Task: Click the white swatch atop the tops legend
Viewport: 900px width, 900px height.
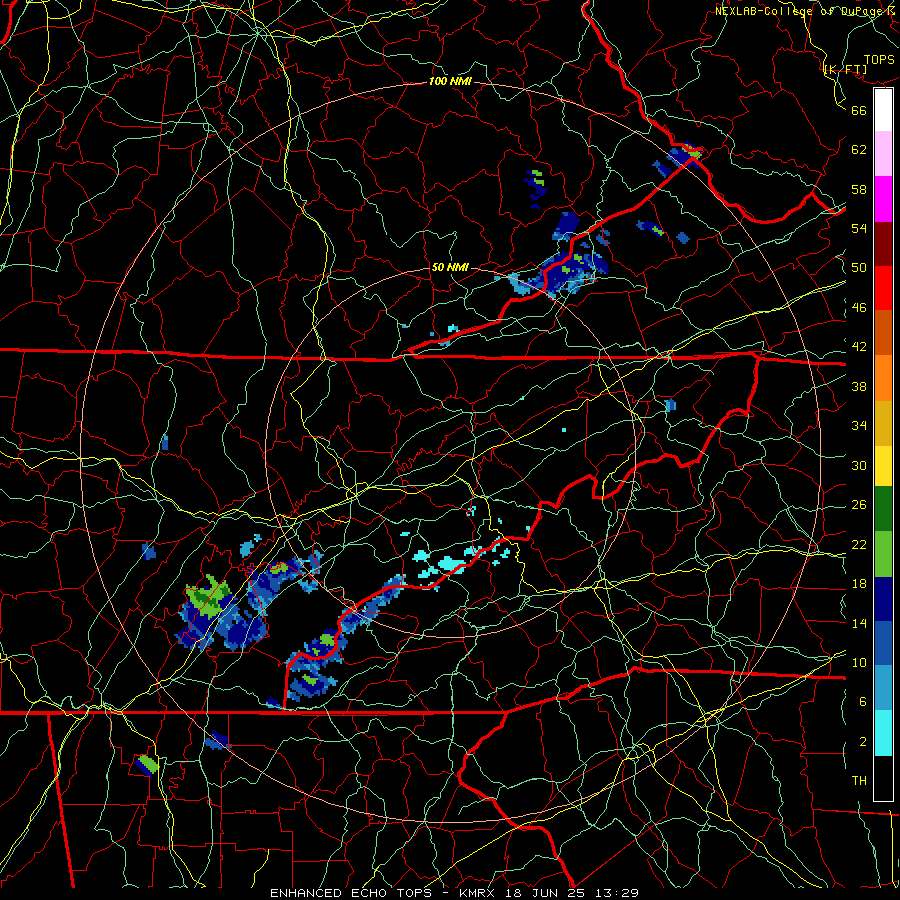Action: tap(883, 110)
